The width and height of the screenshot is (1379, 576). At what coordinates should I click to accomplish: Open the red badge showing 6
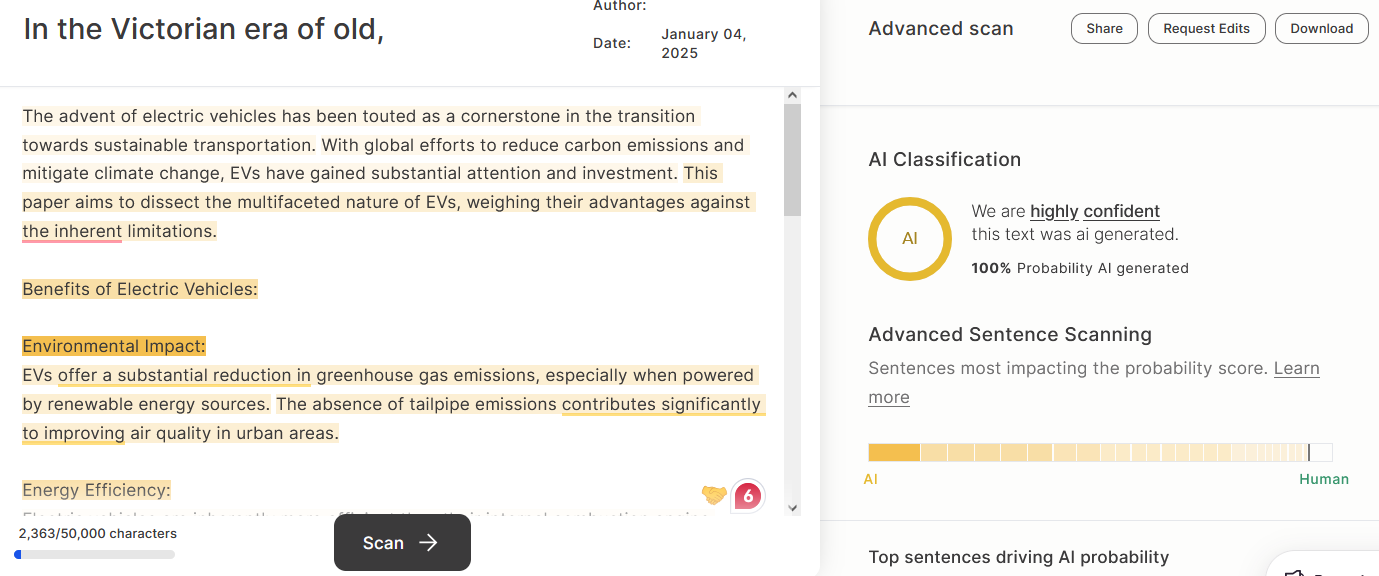[x=748, y=495]
